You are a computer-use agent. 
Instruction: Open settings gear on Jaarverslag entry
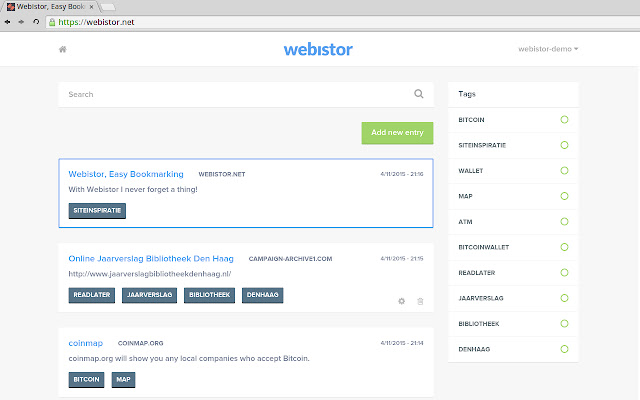(402, 301)
